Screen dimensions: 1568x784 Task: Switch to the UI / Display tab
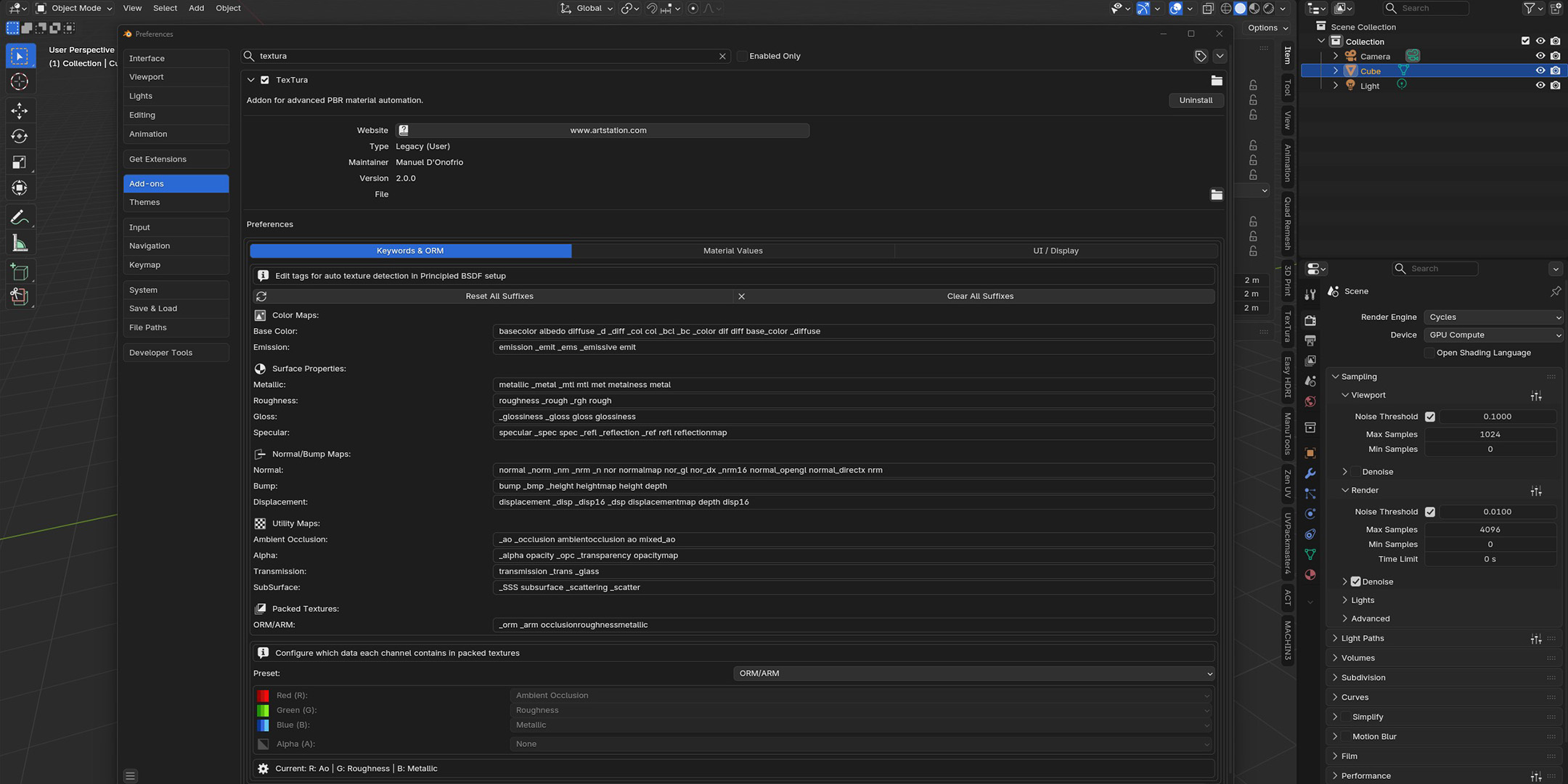(x=1055, y=250)
